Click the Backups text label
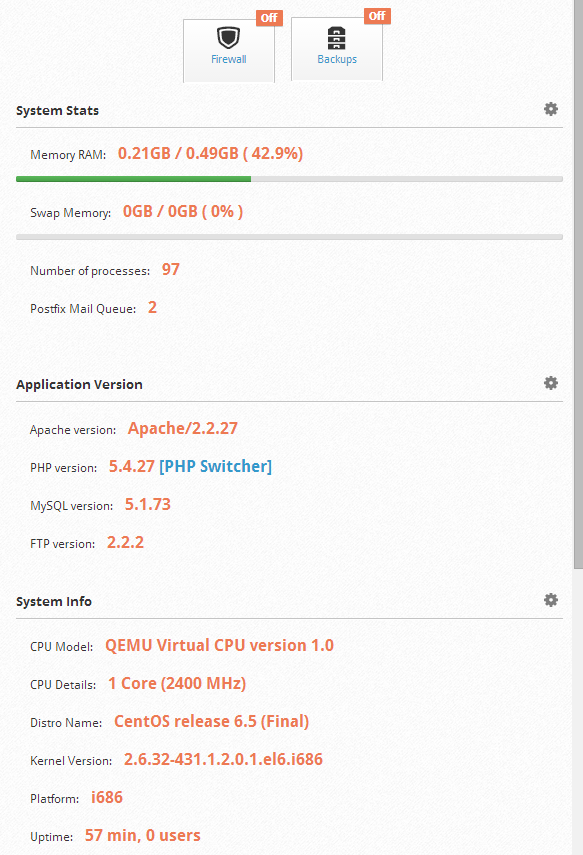This screenshot has height=855, width=583. 337,59
